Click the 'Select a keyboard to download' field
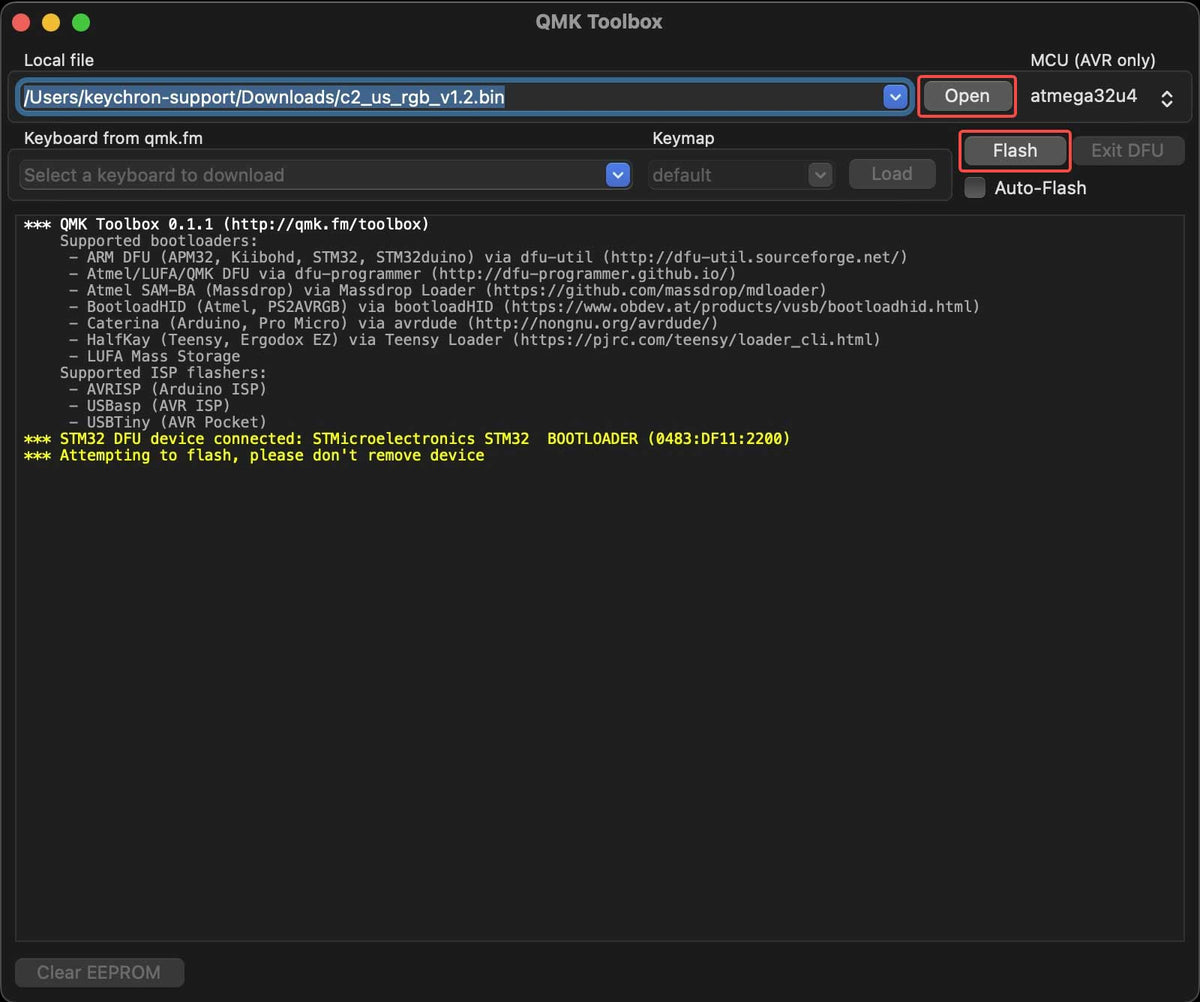1200x1002 pixels. tap(310, 175)
